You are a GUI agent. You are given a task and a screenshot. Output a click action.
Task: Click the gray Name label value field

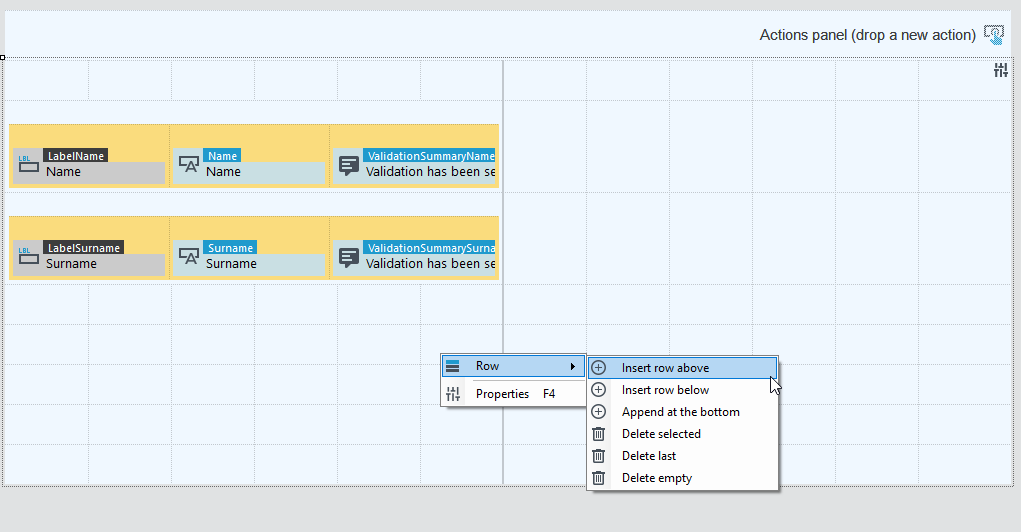click(x=104, y=173)
